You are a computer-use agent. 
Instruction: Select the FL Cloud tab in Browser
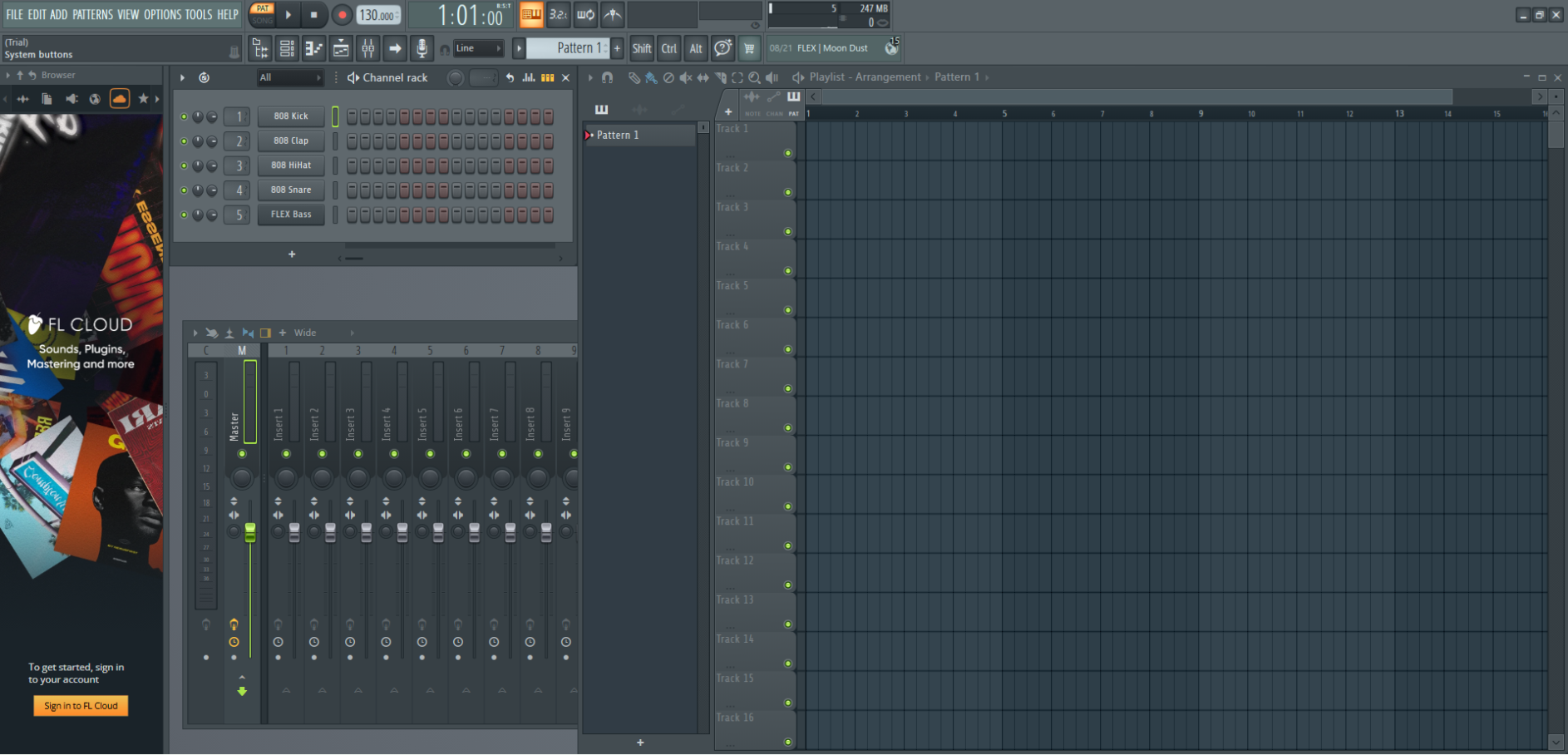[x=120, y=99]
